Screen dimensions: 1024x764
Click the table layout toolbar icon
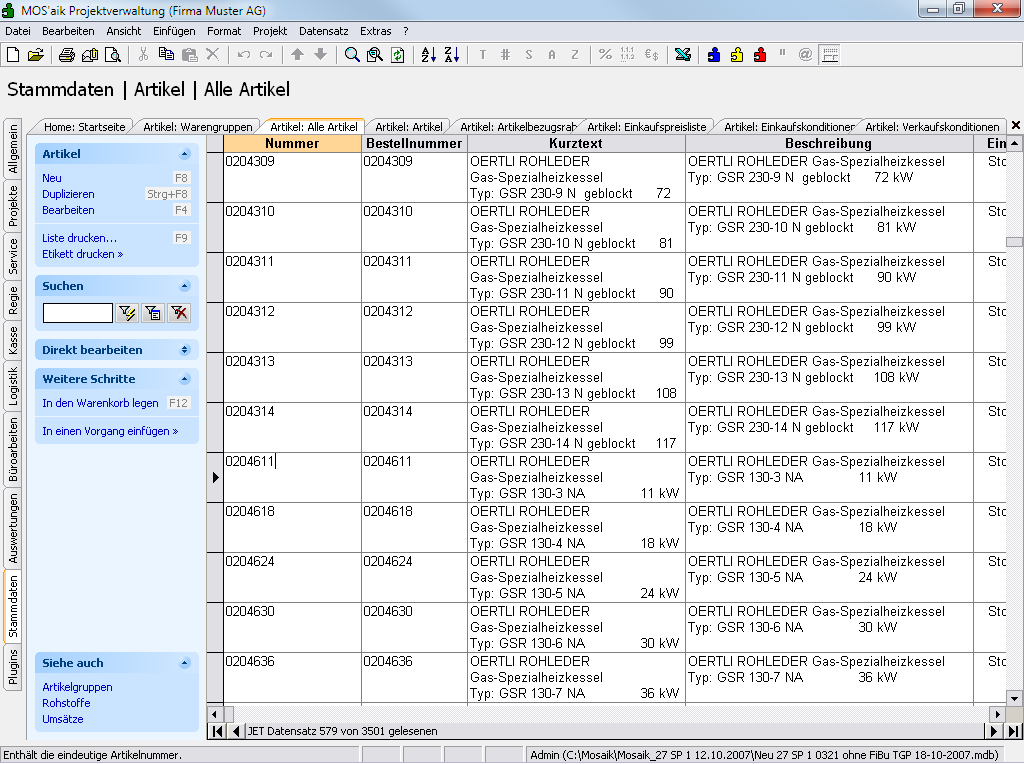point(830,55)
